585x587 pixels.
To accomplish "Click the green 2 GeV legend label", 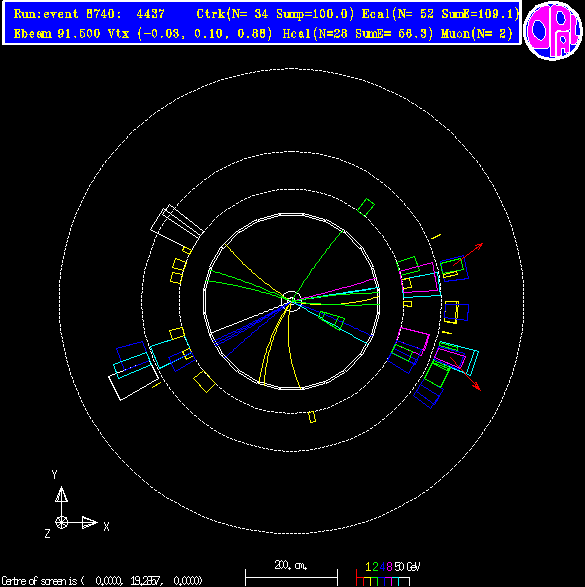I will pos(375,567).
